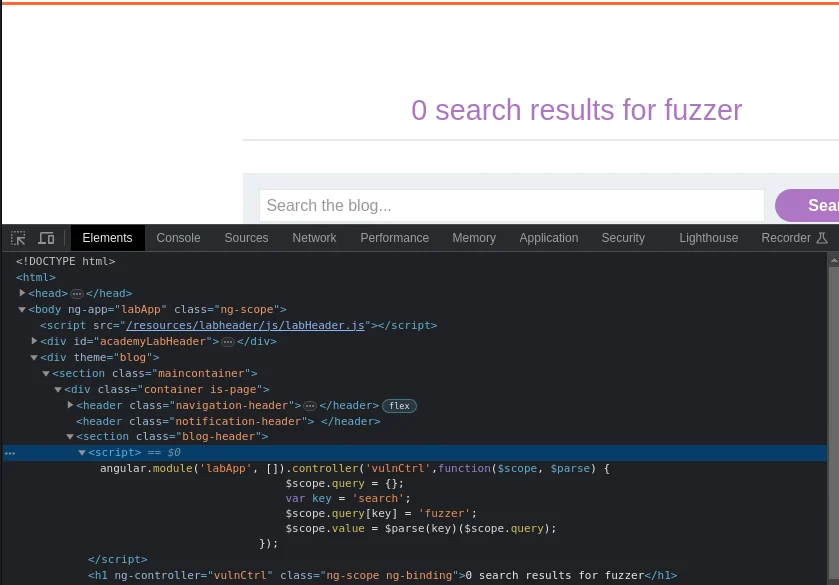Open the Network tab
The image size is (839, 585).
tap(314, 238)
